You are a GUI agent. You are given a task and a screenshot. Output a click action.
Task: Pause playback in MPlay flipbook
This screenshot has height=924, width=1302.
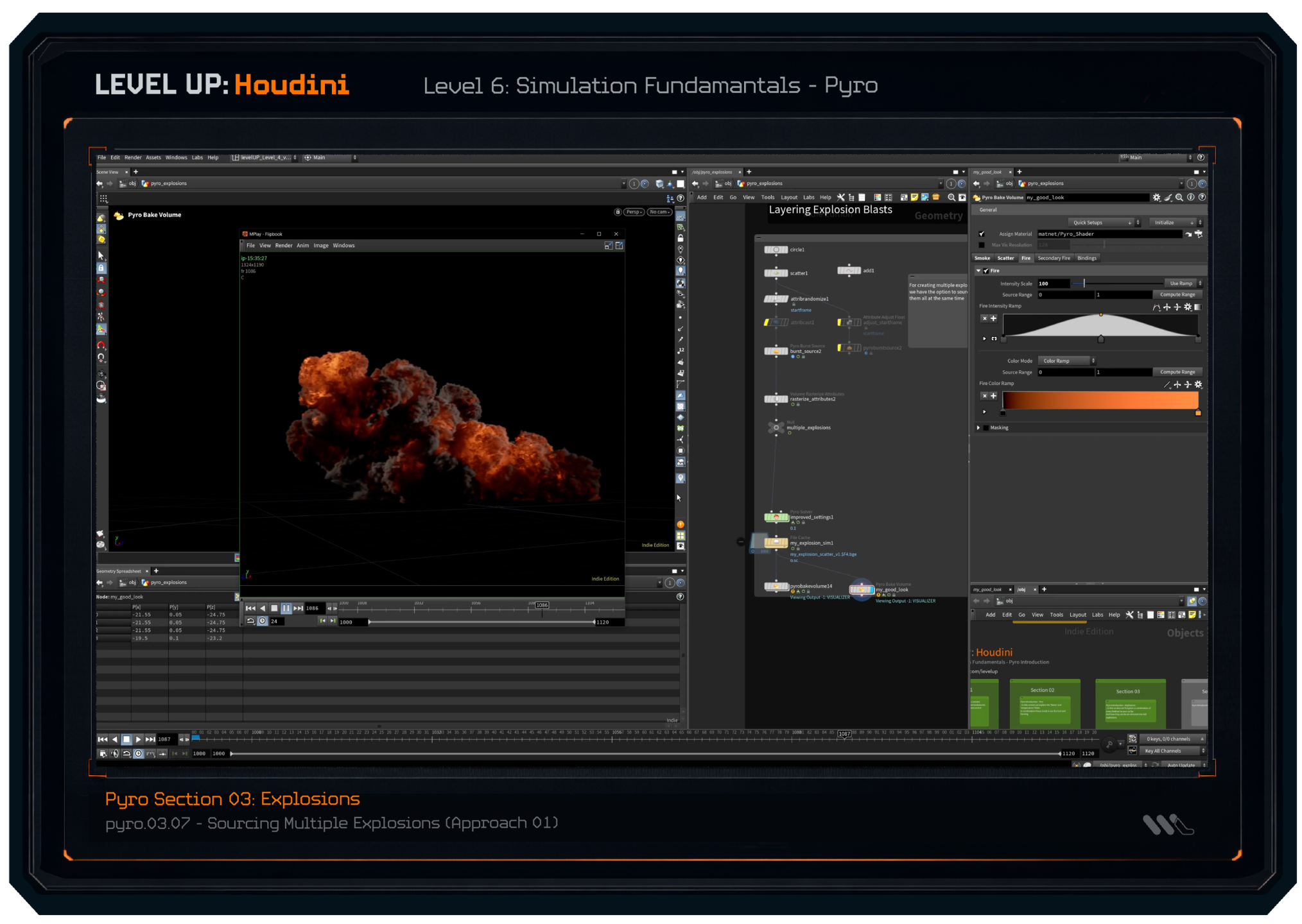pyautogui.click(x=286, y=608)
